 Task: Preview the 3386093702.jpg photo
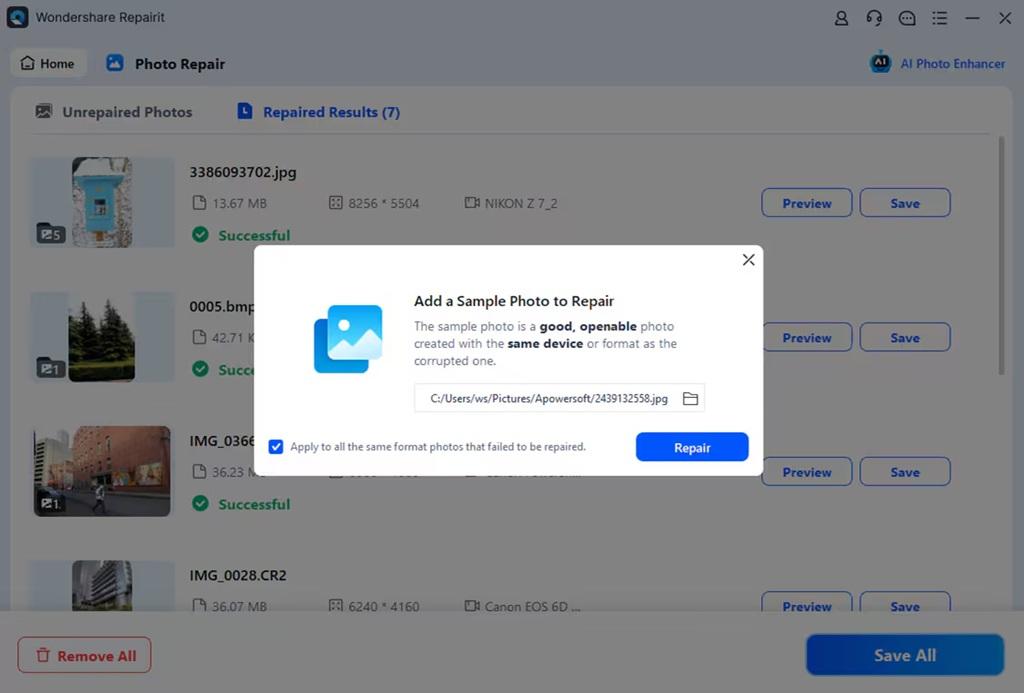click(806, 203)
